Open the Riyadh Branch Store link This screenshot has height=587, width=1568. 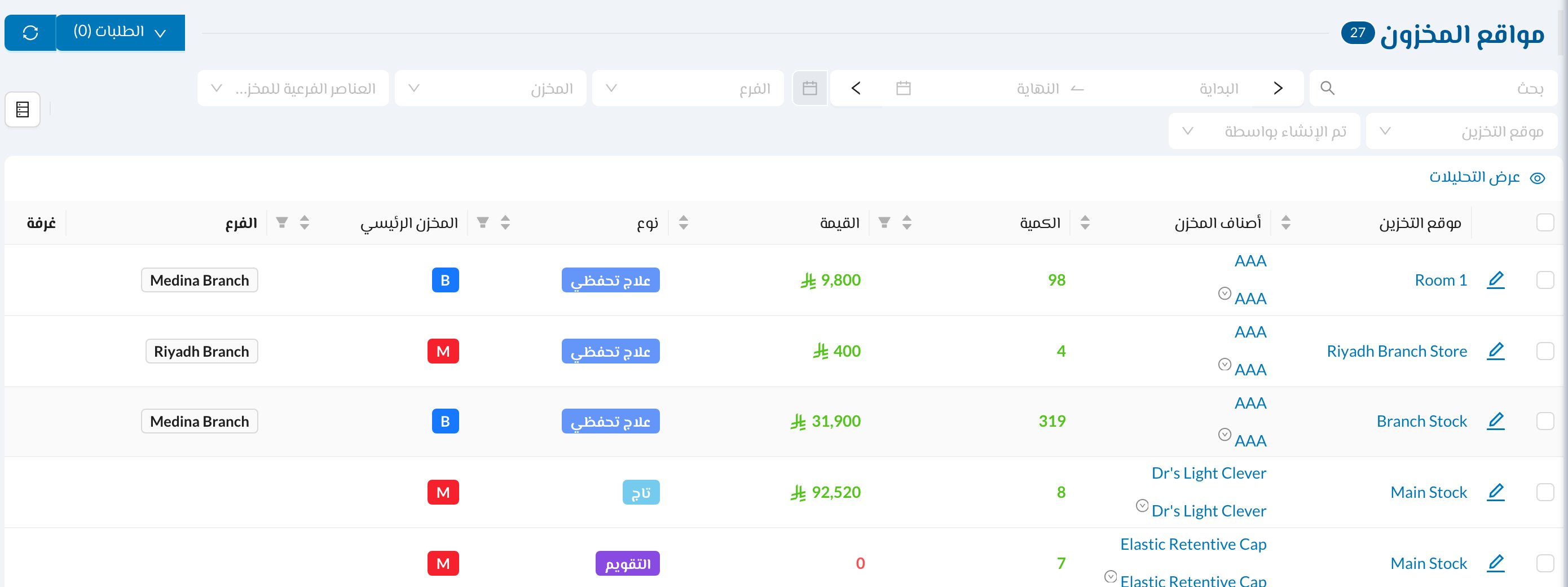(x=1397, y=351)
